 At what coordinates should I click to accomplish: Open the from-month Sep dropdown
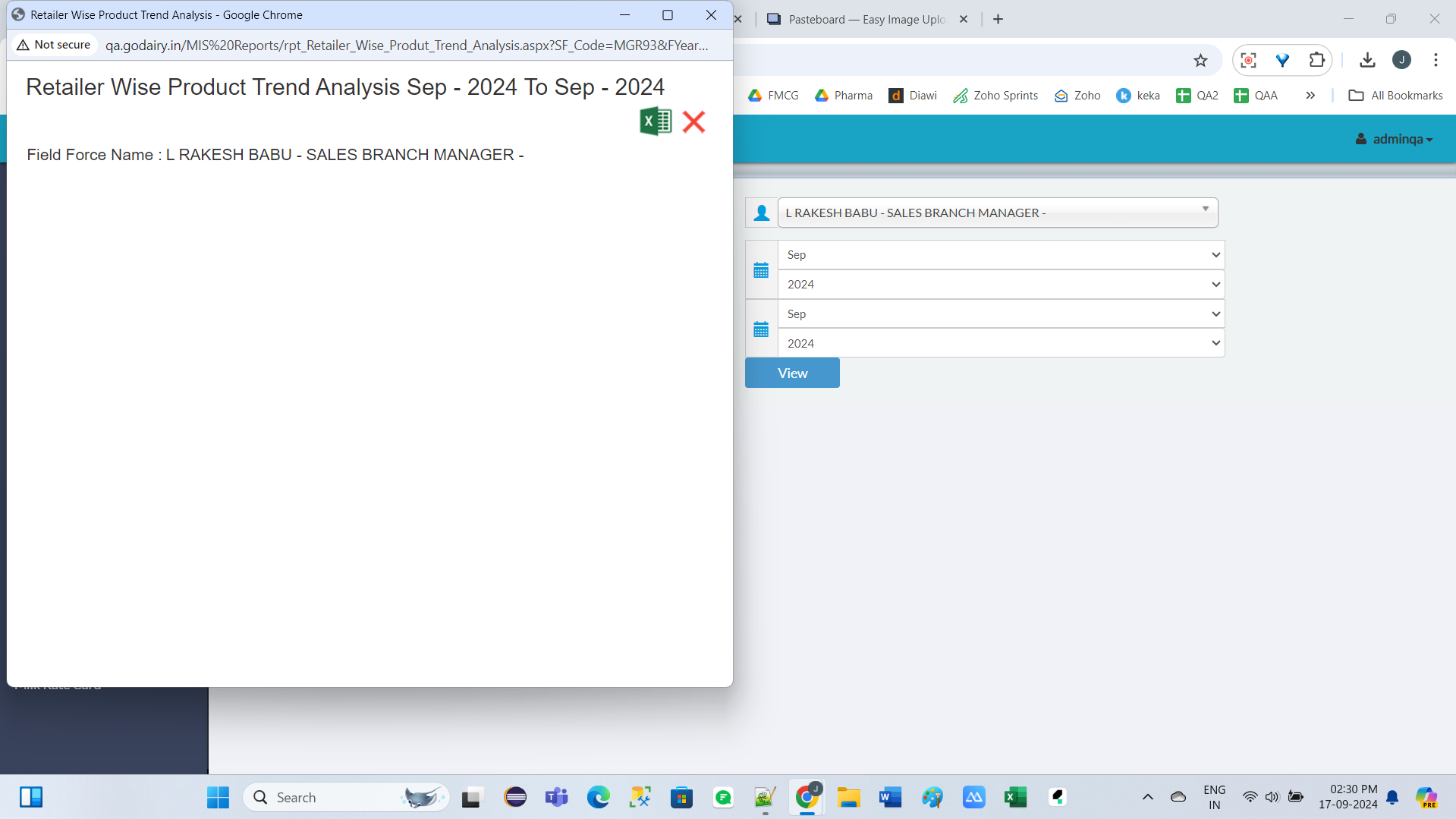tap(1002, 255)
